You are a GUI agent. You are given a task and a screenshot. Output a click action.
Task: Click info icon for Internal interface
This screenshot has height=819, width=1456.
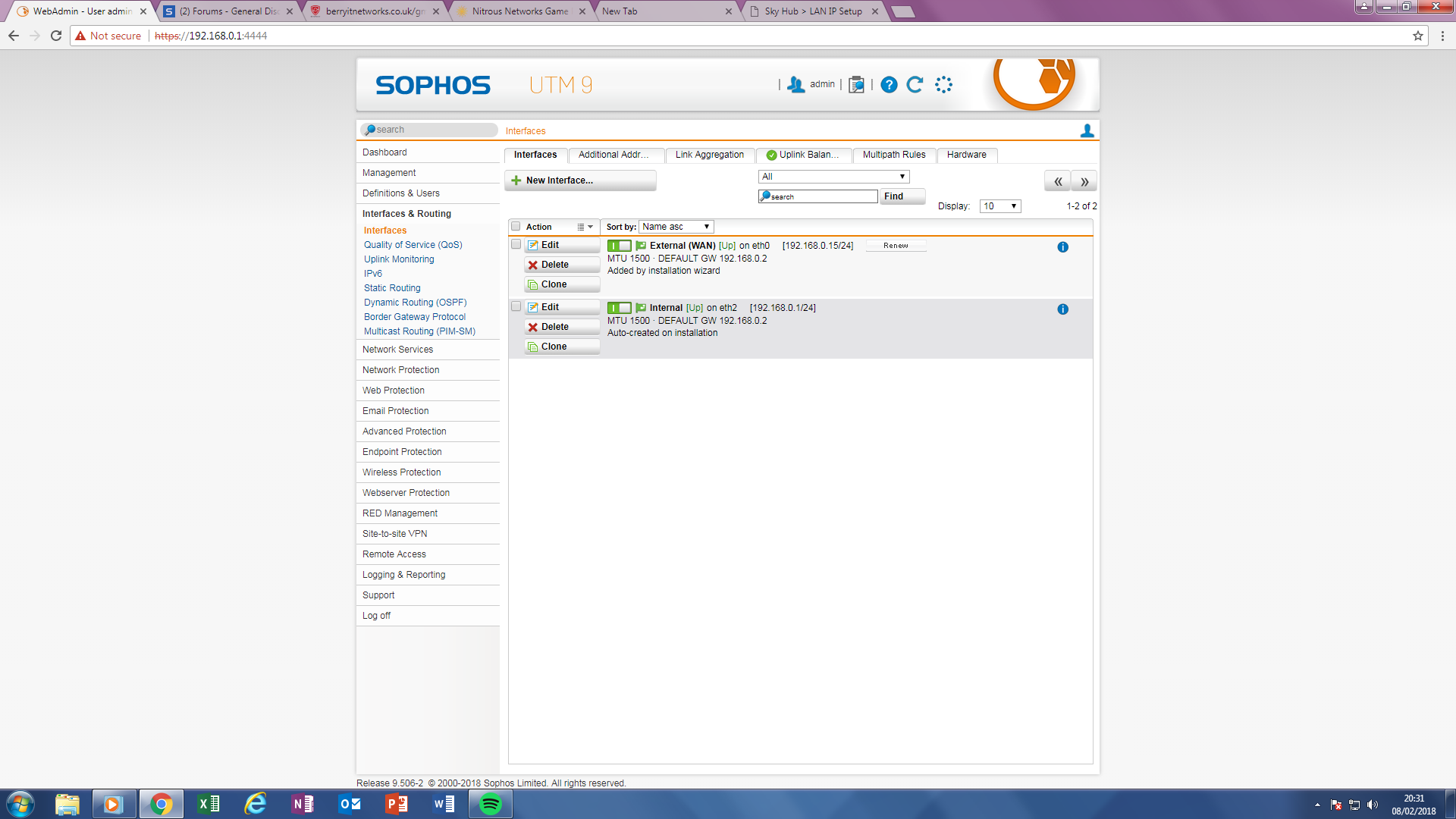[x=1062, y=309]
